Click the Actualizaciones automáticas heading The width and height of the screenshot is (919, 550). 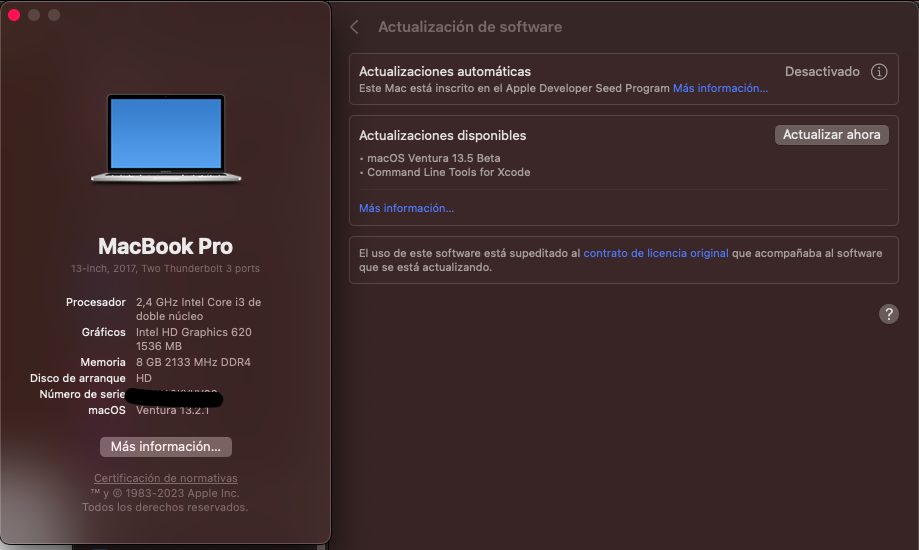(x=445, y=72)
